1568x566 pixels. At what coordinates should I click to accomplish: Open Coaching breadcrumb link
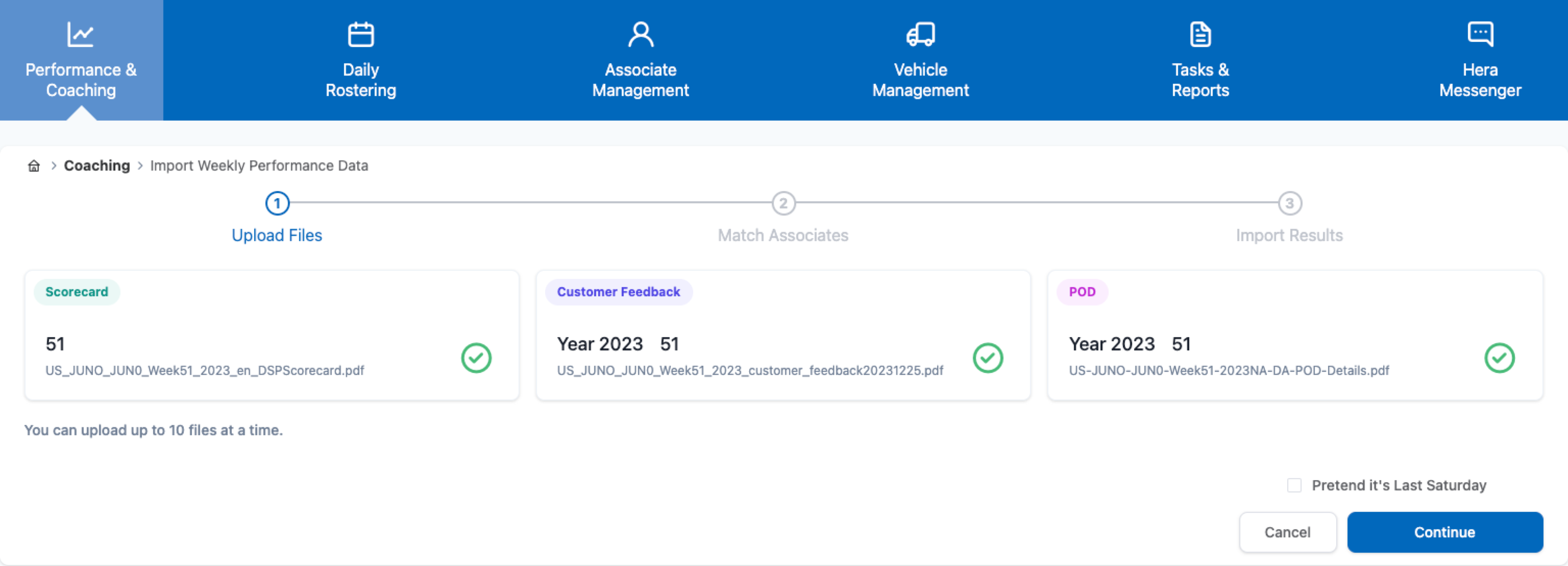tap(97, 166)
